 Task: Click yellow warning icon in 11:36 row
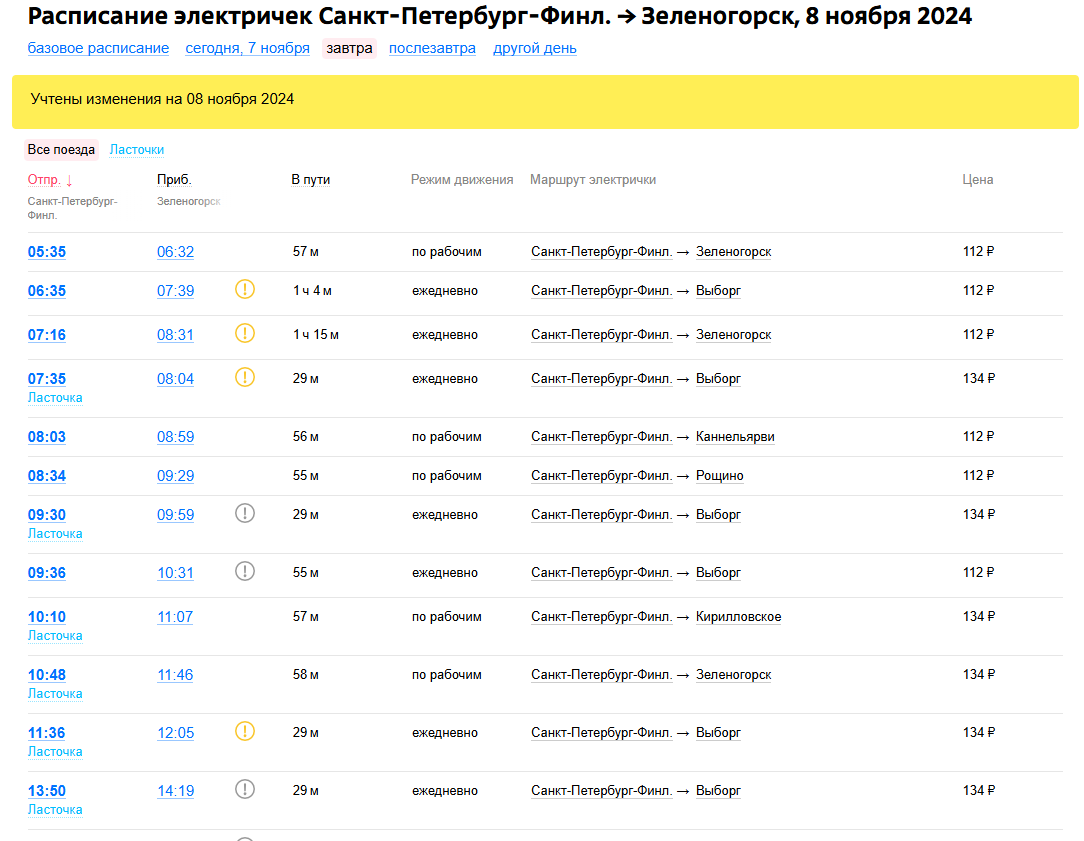click(x=245, y=731)
